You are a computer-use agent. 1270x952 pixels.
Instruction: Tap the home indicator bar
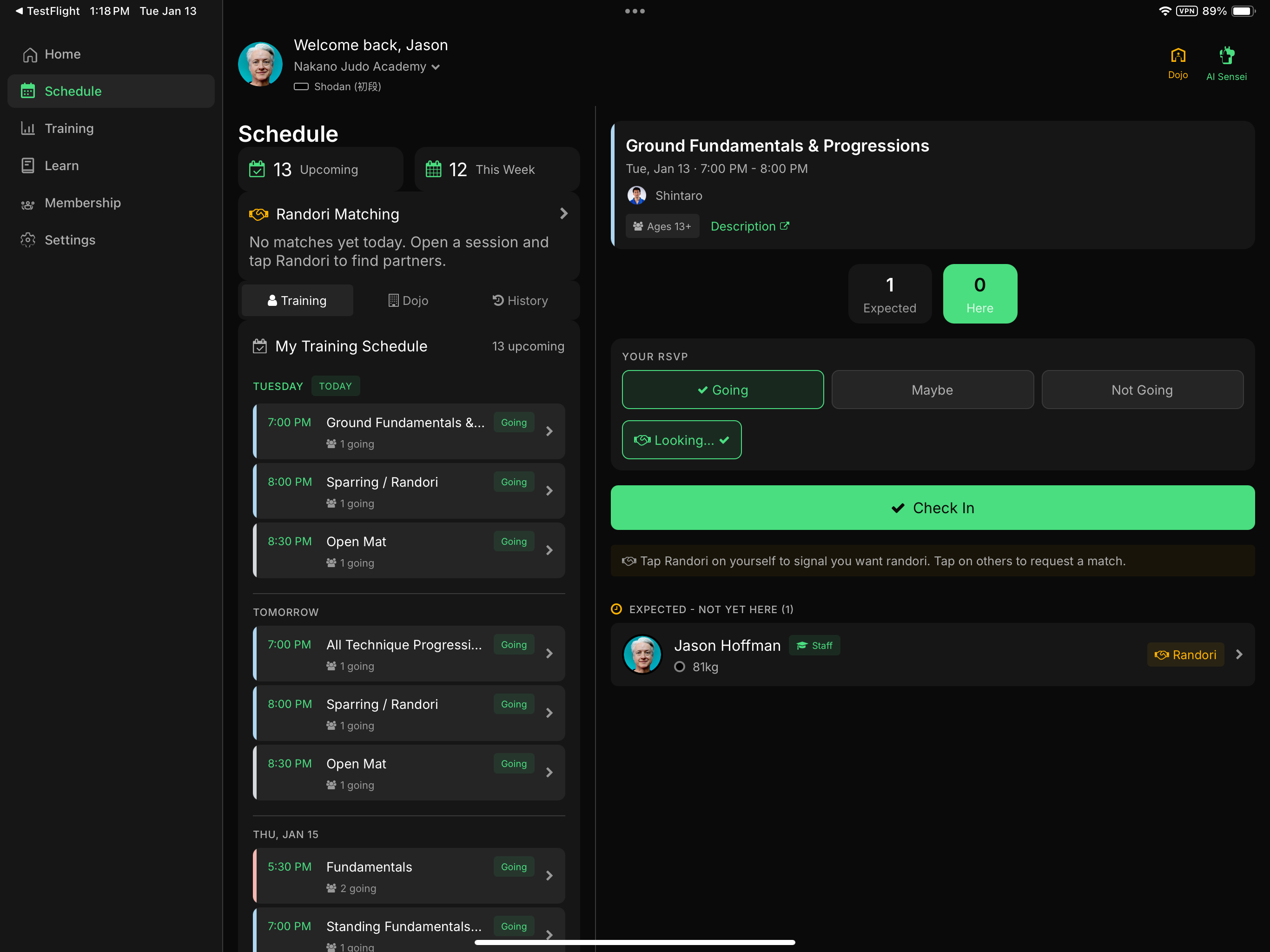pyautogui.click(x=635, y=942)
